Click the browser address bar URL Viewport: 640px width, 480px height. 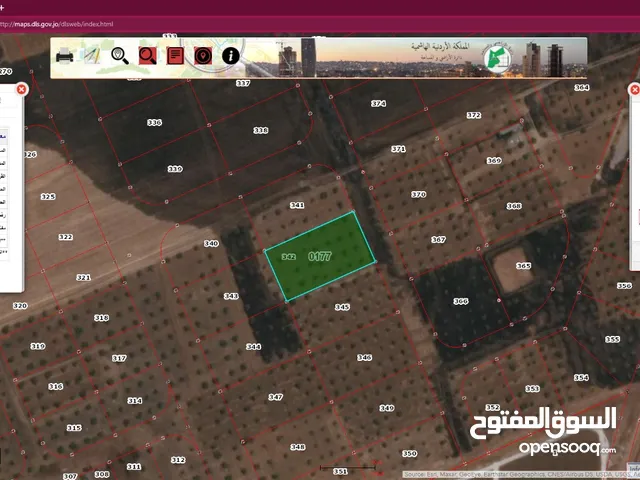(56, 24)
